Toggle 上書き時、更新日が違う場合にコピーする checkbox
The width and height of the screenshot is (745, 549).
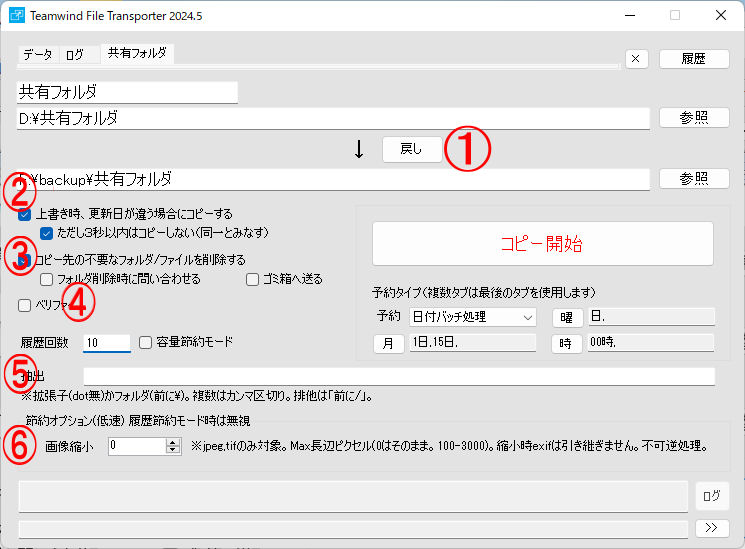click(x=25, y=214)
